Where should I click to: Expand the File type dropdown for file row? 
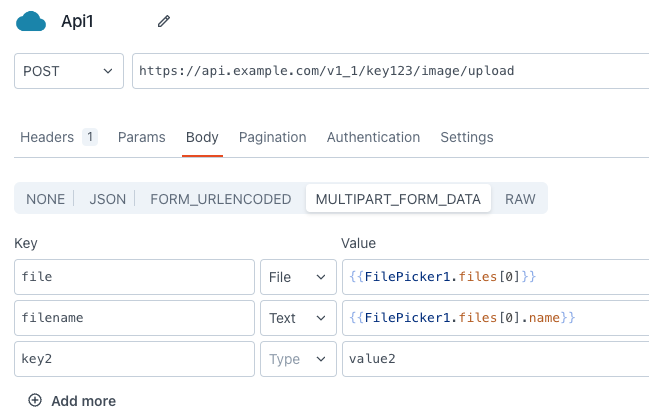297,276
